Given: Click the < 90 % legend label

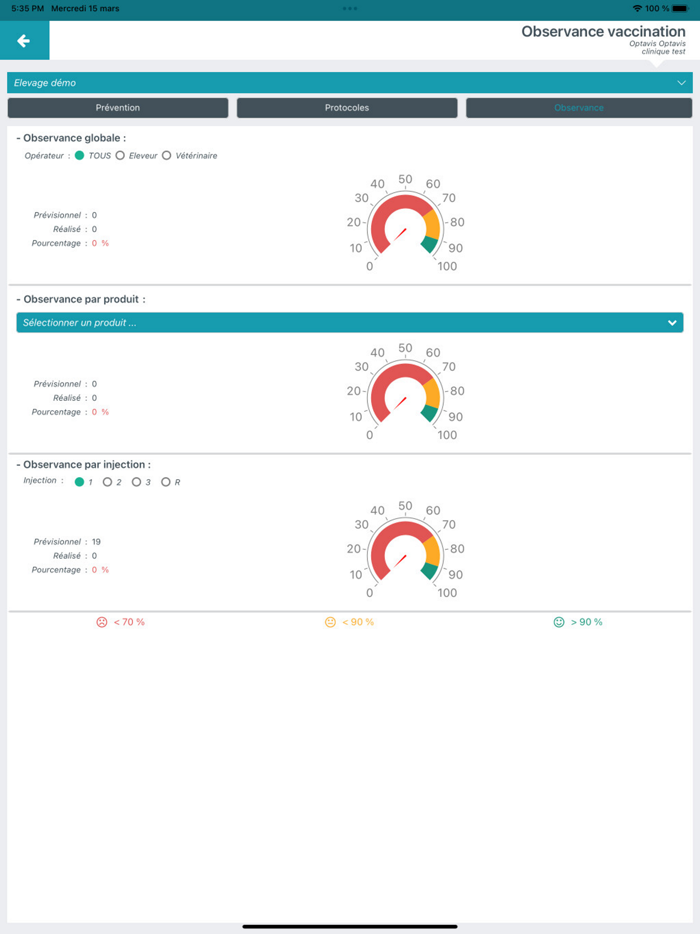Looking at the screenshot, I should pyautogui.click(x=357, y=622).
